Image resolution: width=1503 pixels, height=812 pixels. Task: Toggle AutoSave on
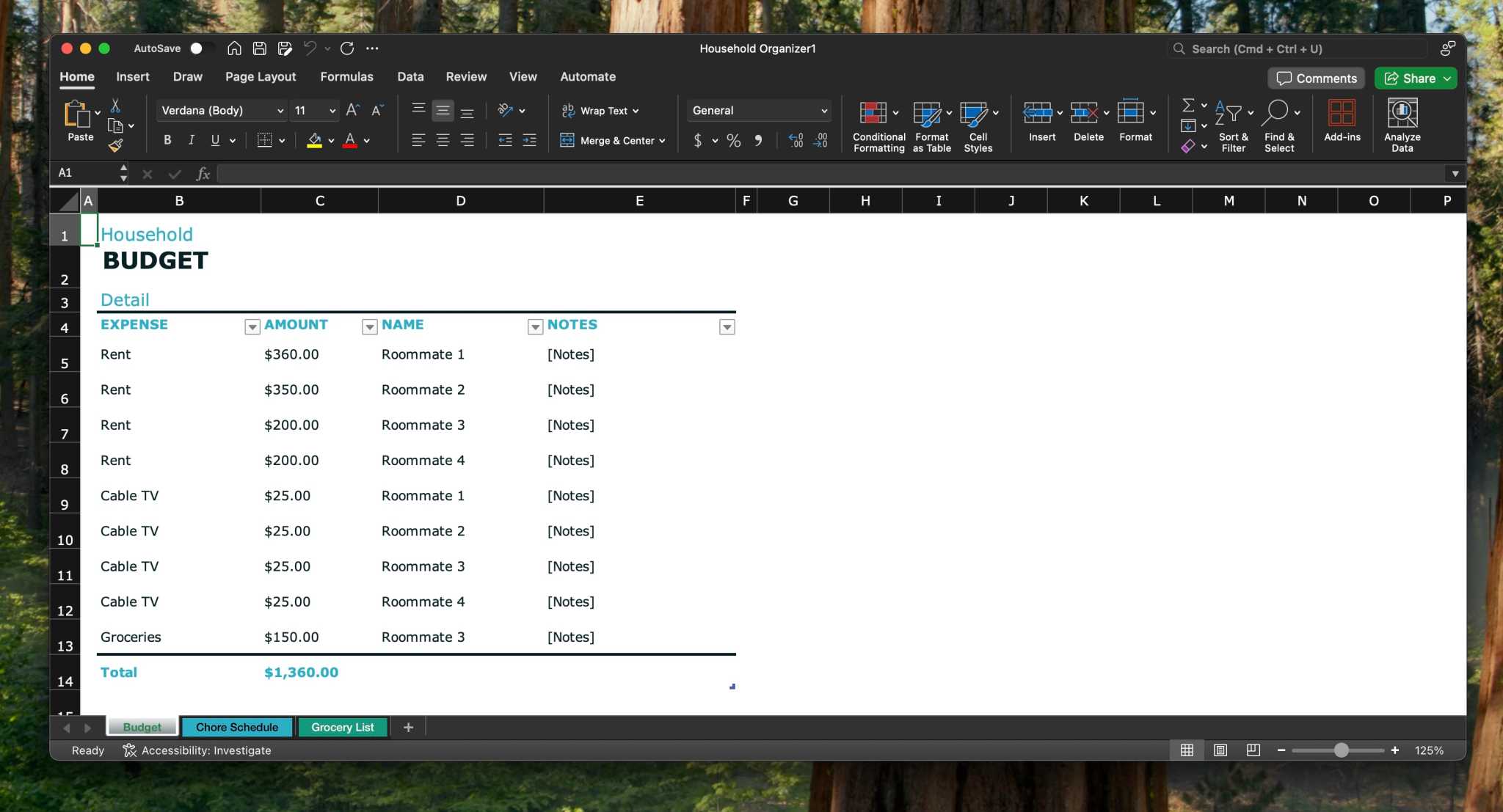(x=195, y=48)
